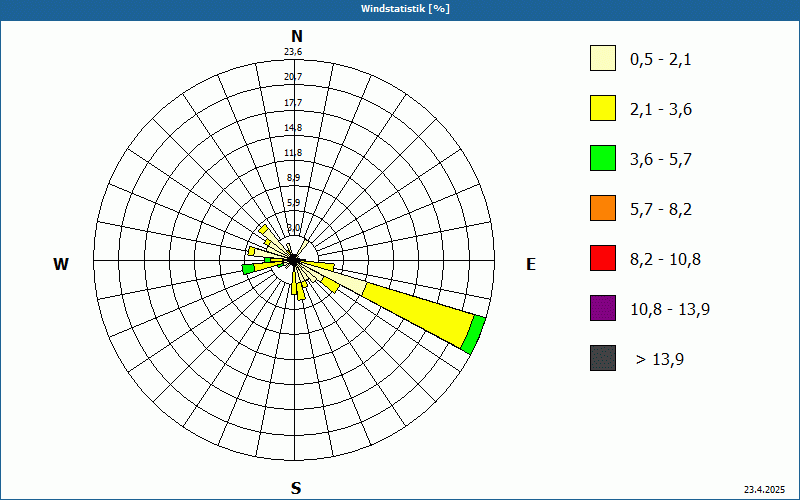Click the 20,7 ring scale value
800x500 pixels.
tap(293, 77)
